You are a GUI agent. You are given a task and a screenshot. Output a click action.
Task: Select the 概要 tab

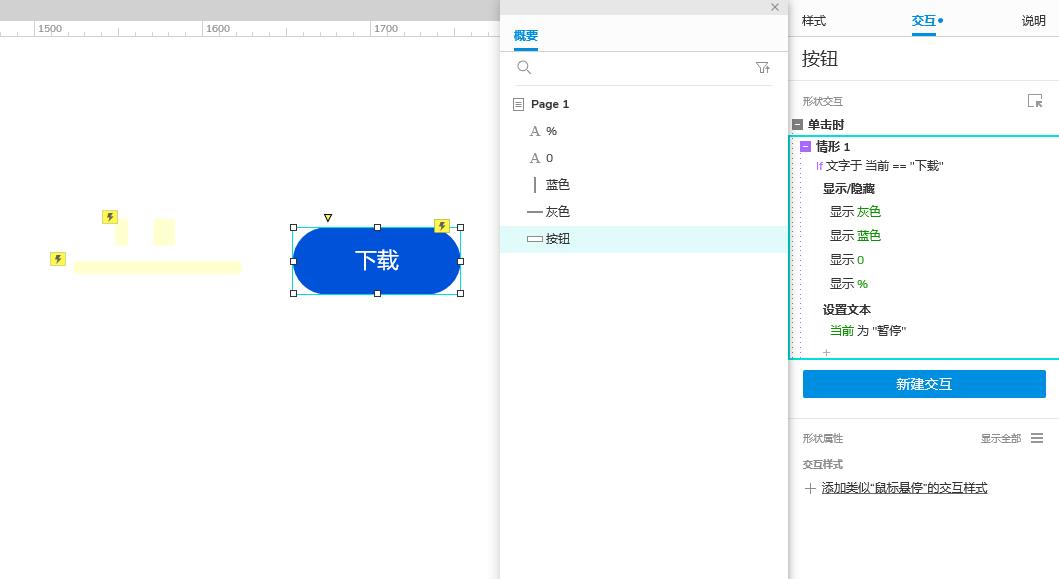525,36
